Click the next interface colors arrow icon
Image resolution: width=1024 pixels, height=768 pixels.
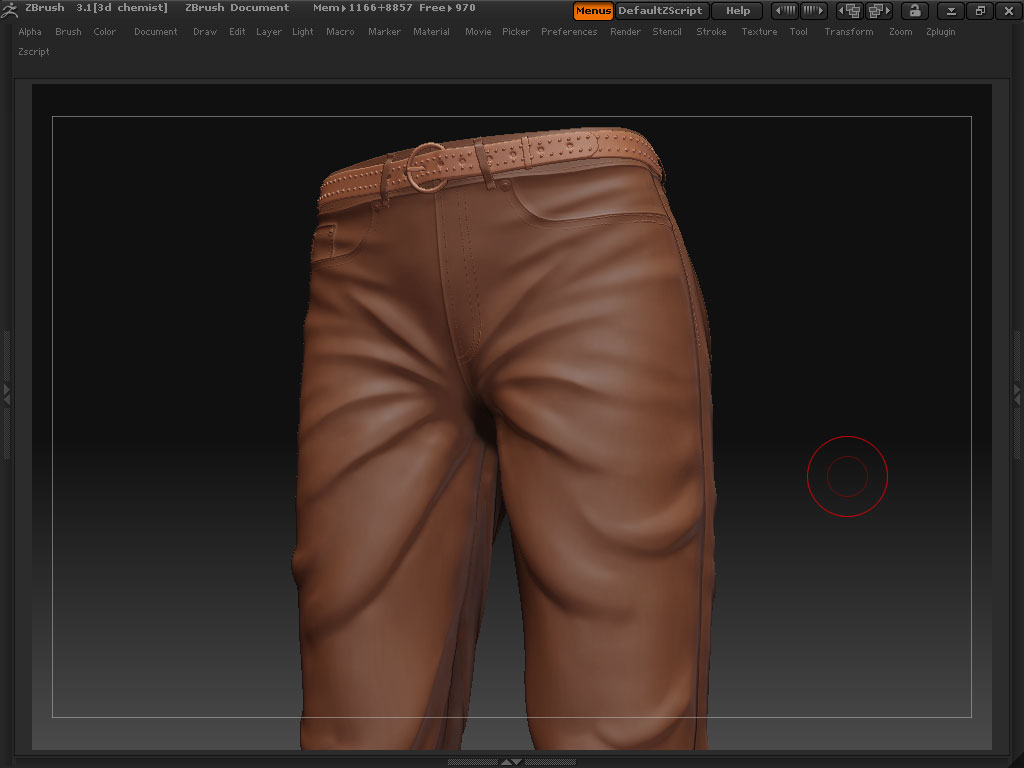coord(814,10)
